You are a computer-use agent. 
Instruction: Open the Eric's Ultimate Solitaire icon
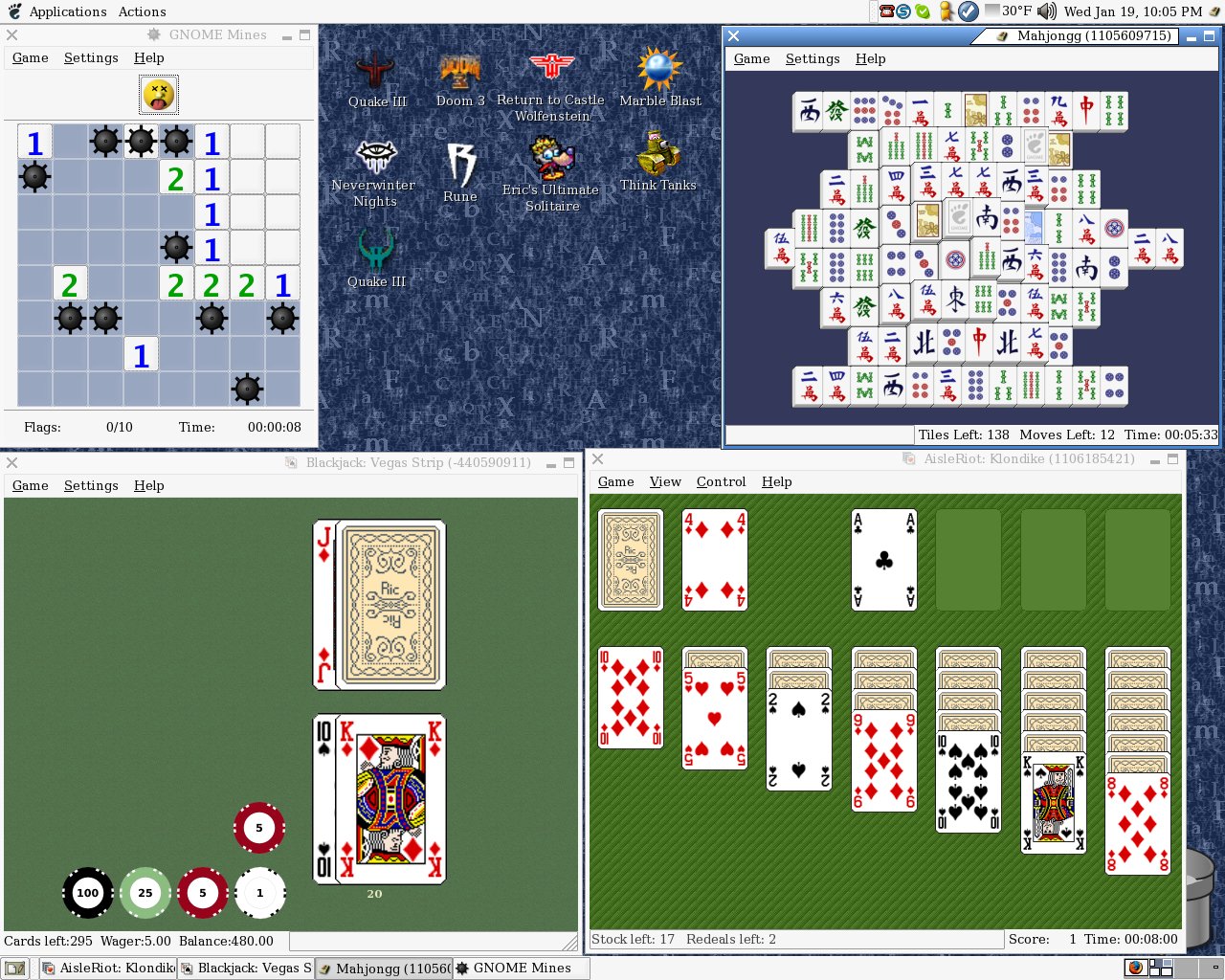coord(551,173)
